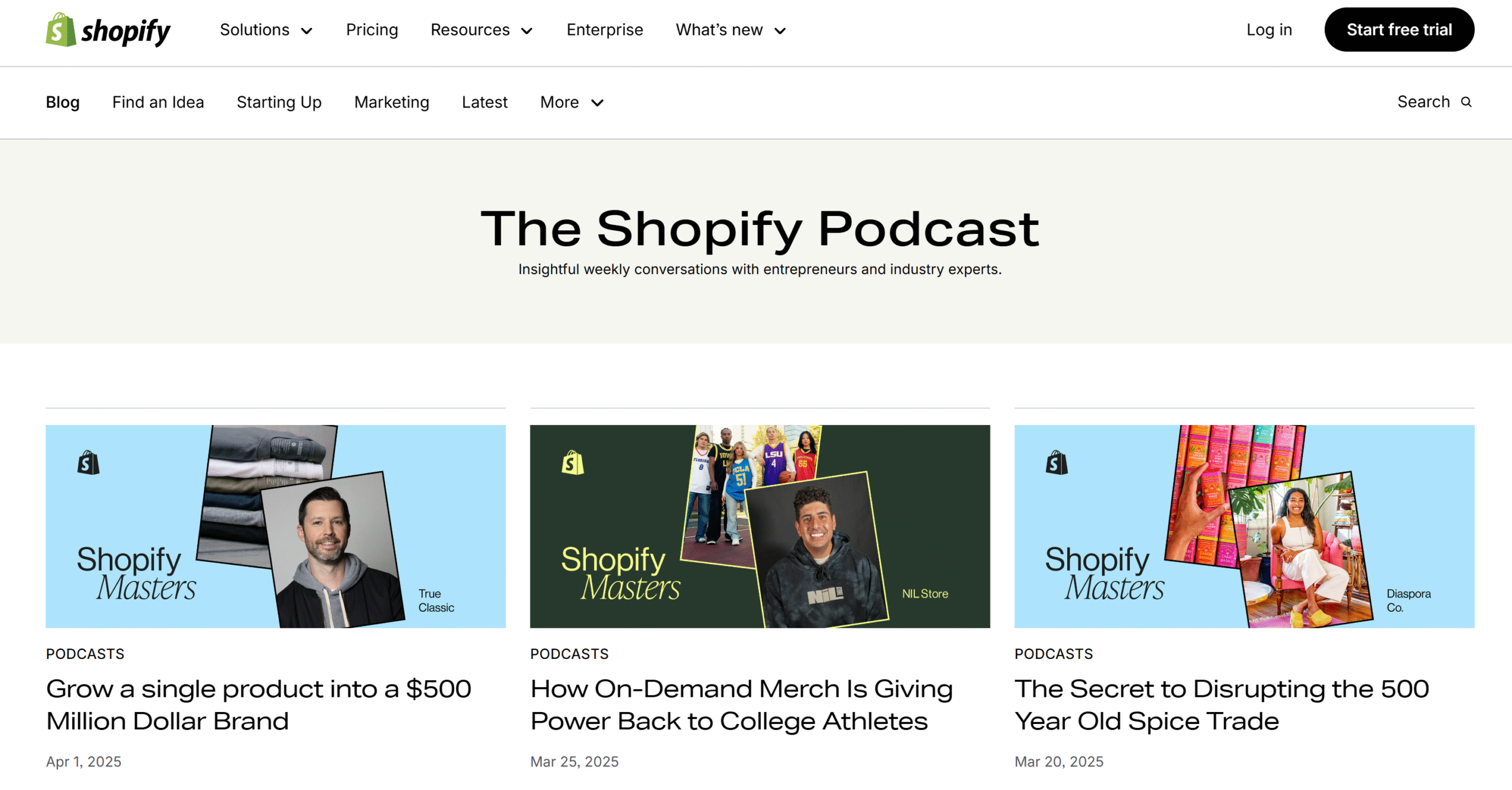Click Shopify bag icon on NIL Store thumbnail
Screen dimensions: 1512x790
pos(572,462)
